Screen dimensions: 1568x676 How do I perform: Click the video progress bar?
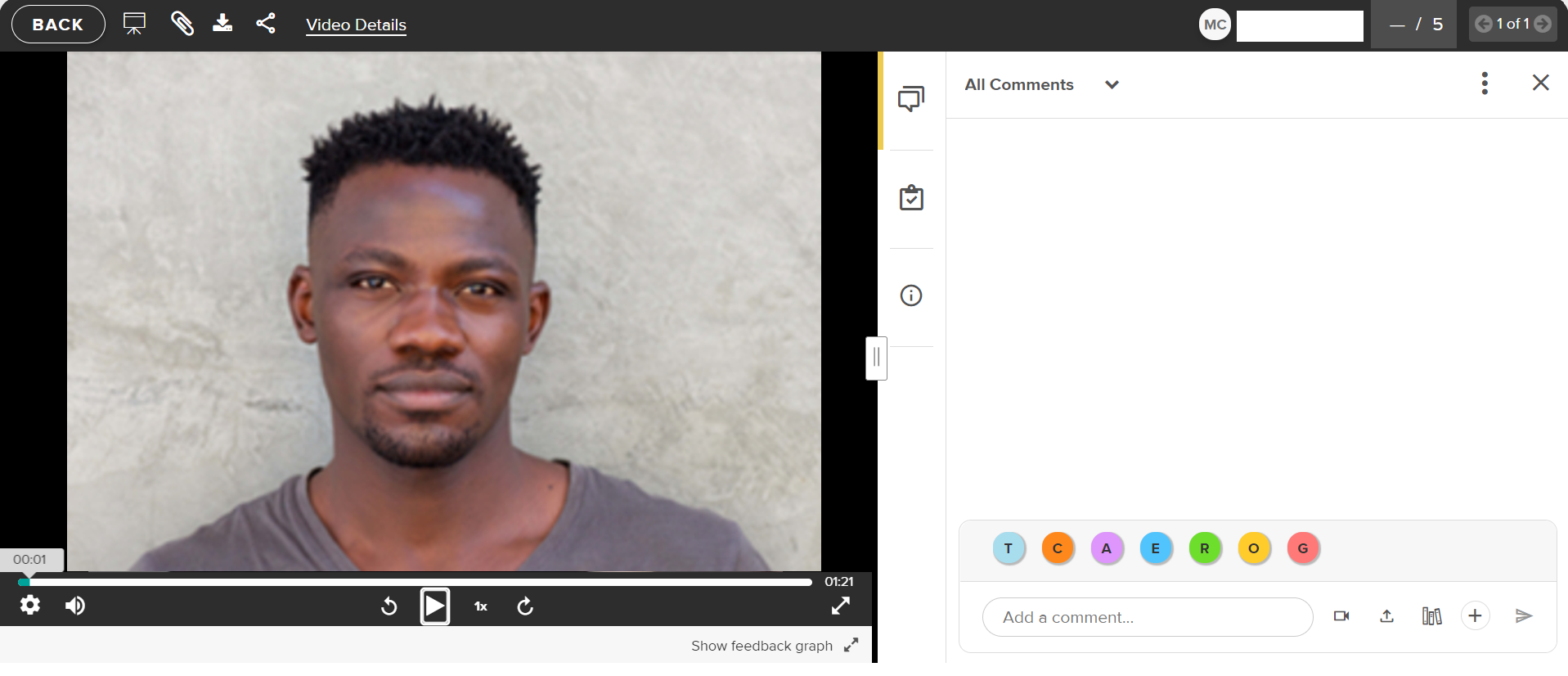[x=416, y=582]
